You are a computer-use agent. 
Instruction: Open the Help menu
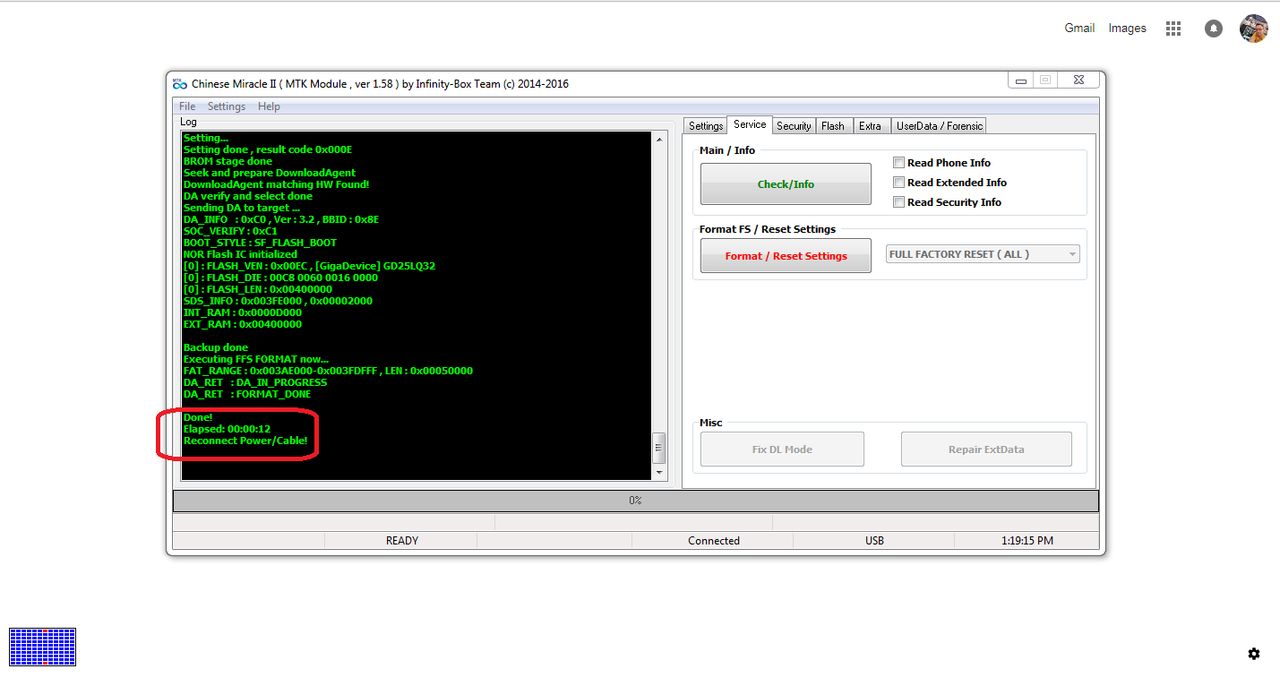click(269, 106)
